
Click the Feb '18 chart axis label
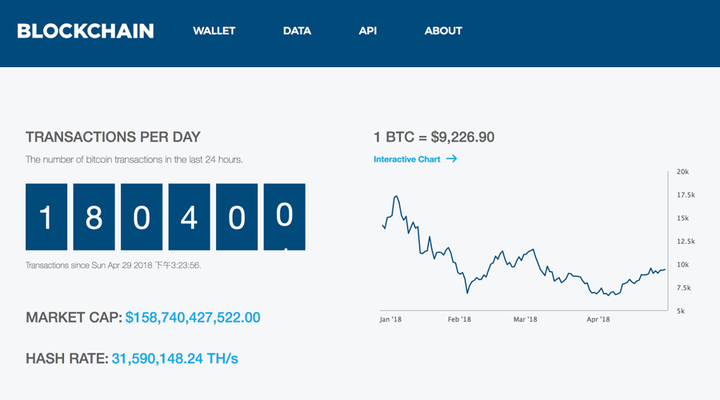(460, 320)
